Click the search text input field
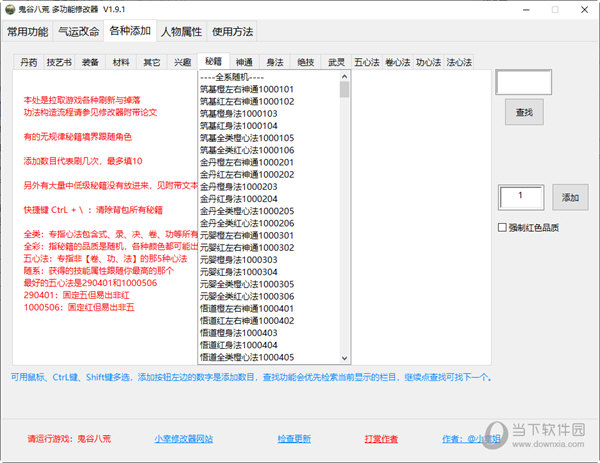The height and width of the screenshot is (463, 600). (523, 82)
